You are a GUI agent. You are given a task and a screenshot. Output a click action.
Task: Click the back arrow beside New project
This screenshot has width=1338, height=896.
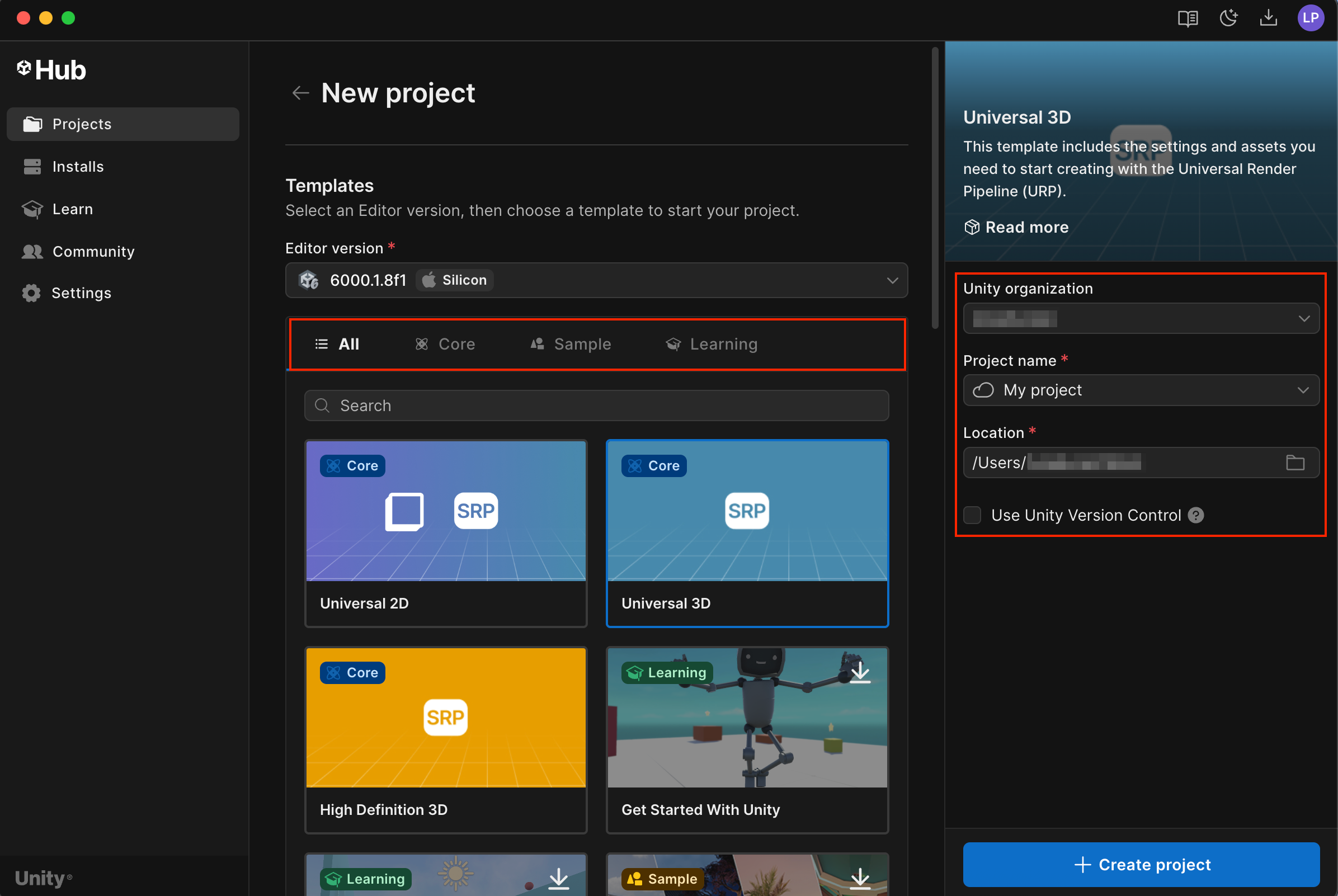tap(300, 93)
